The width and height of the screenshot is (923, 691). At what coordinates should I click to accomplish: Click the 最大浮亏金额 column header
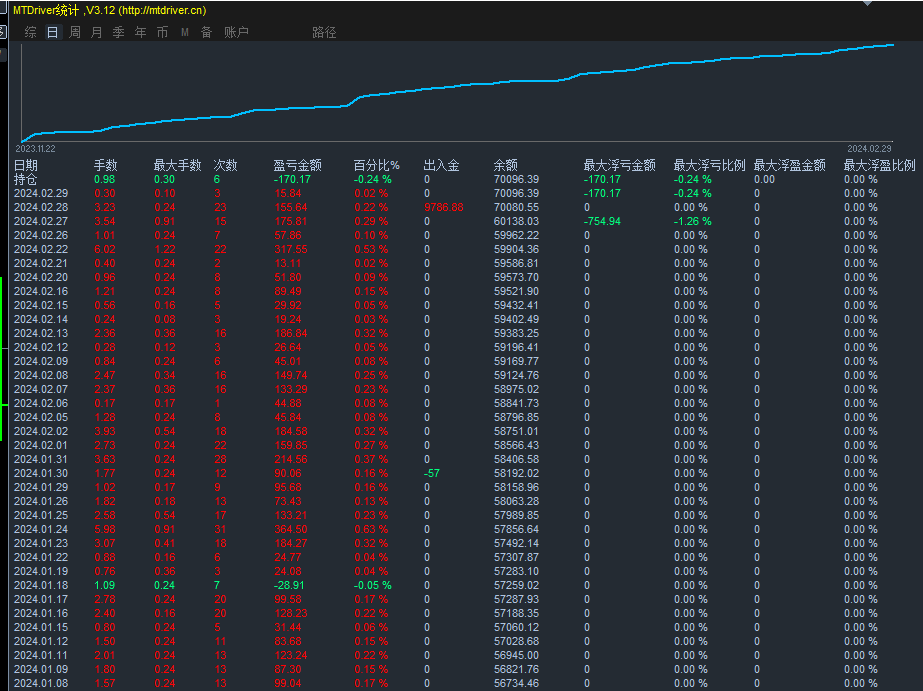pos(619,165)
